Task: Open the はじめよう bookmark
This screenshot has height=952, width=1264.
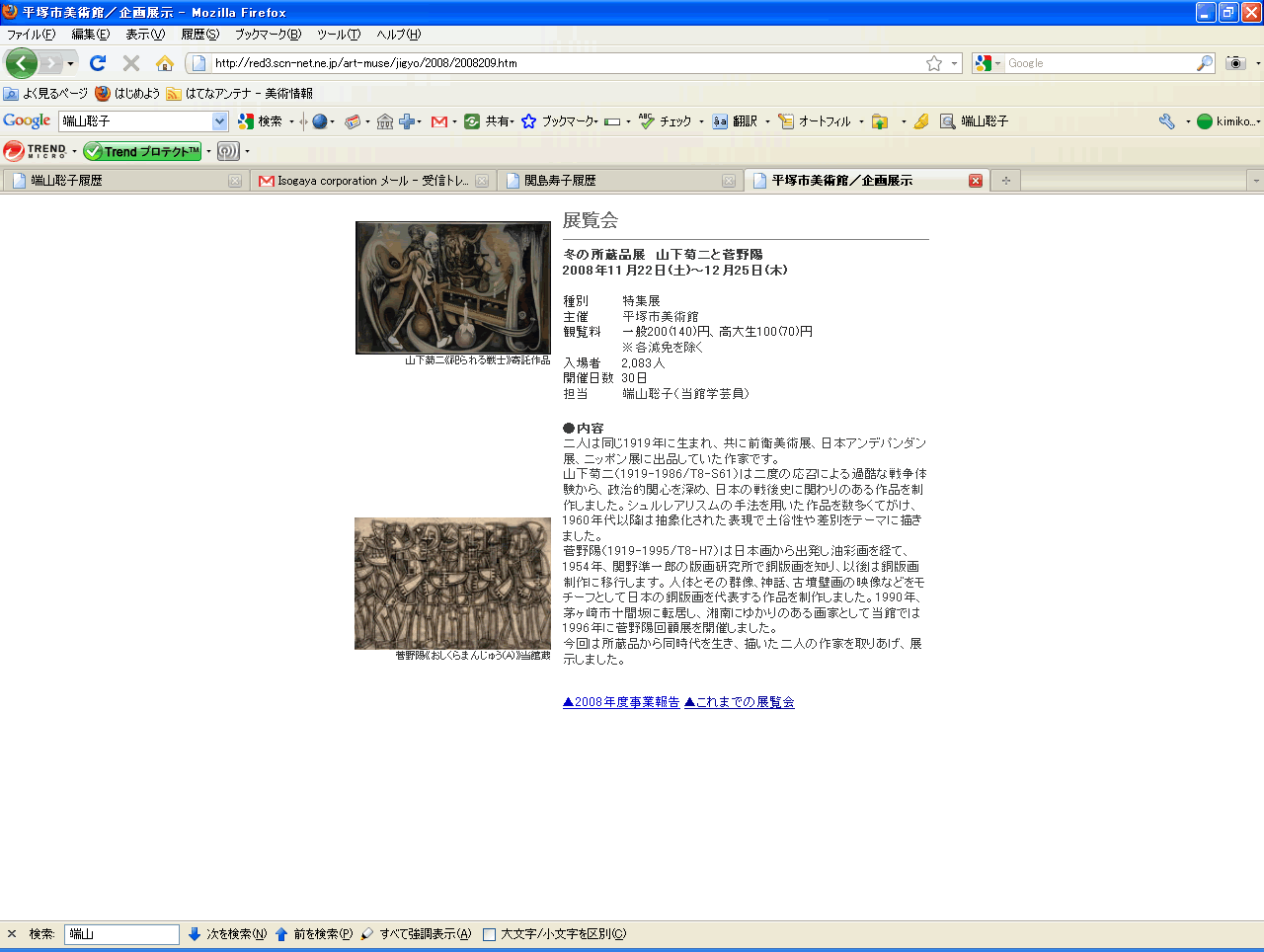Action: (127, 94)
